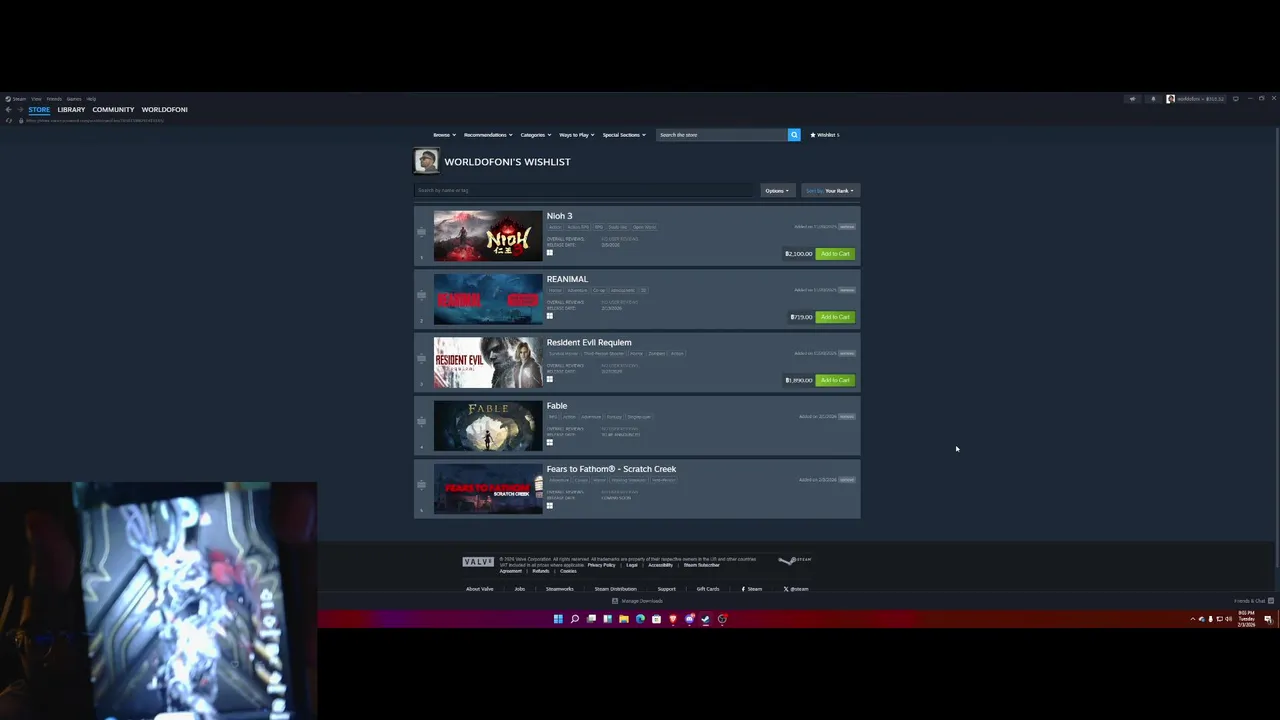The height and width of the screenshot is (720, 1280).
Task: Open Microsoft Edge from the taskbar
Action: pos(640,619)
